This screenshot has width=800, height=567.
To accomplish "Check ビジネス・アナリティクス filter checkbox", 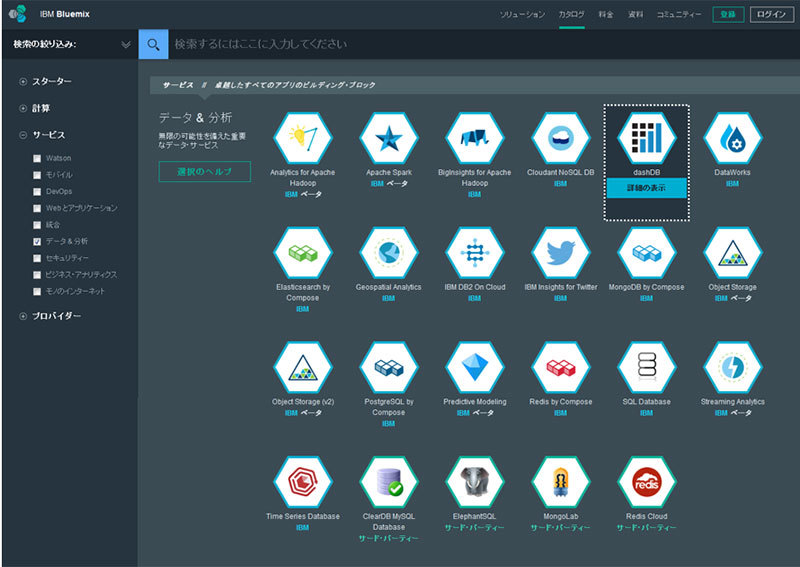I will click(x=37, y=275).
